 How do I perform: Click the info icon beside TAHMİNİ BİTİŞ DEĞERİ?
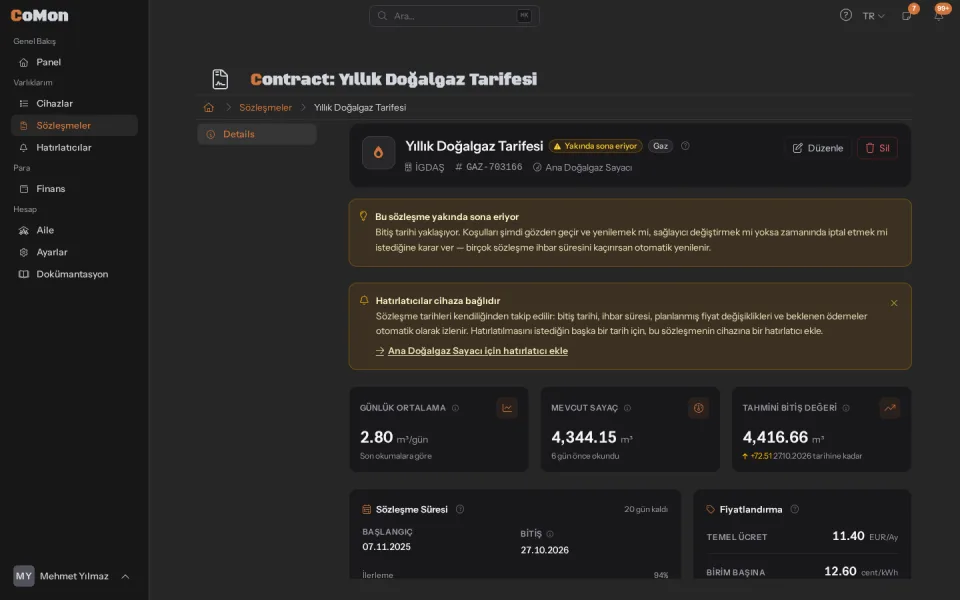tap(846, 408)
